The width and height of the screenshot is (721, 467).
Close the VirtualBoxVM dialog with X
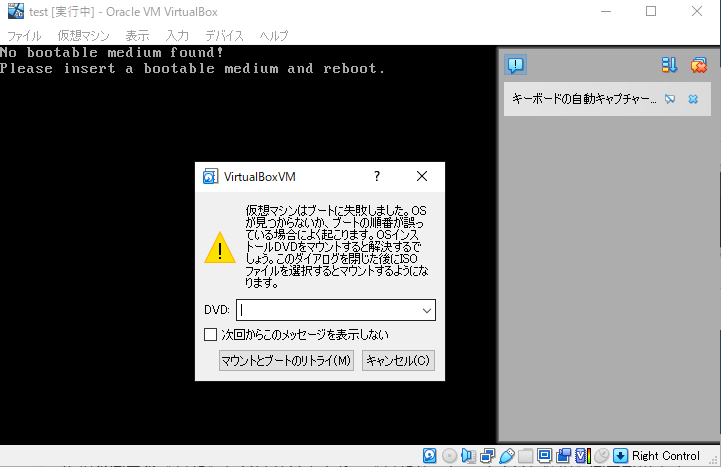[x=422, y=177]
